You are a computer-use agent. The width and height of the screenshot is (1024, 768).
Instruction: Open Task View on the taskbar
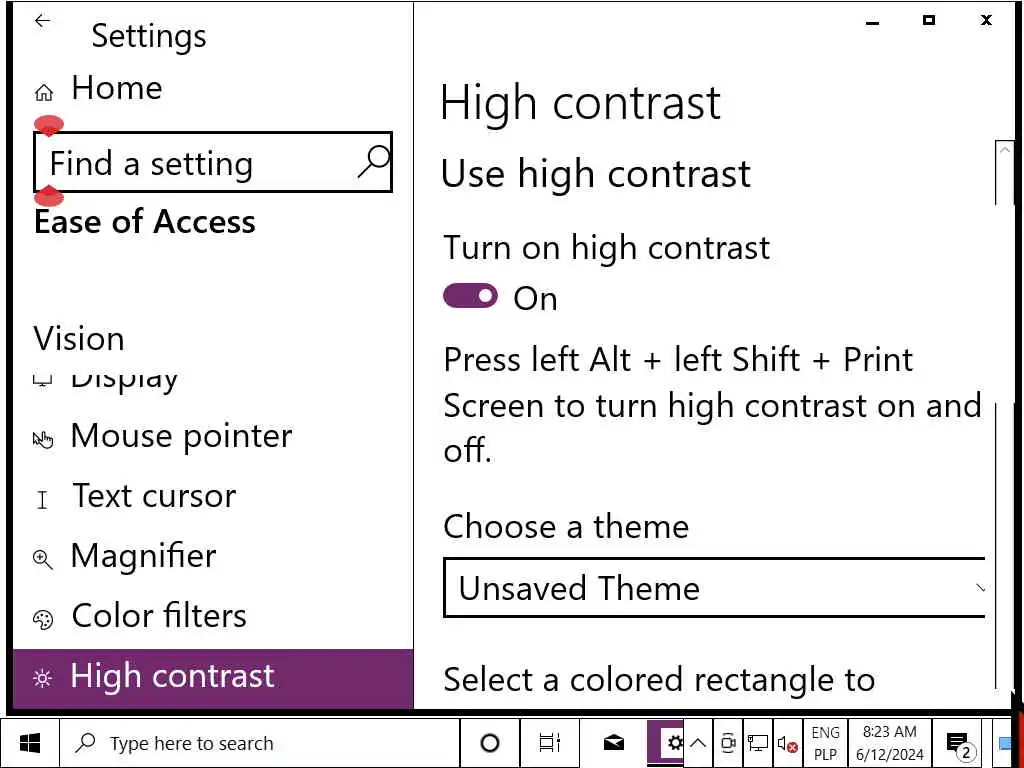(x=550, y=743)
